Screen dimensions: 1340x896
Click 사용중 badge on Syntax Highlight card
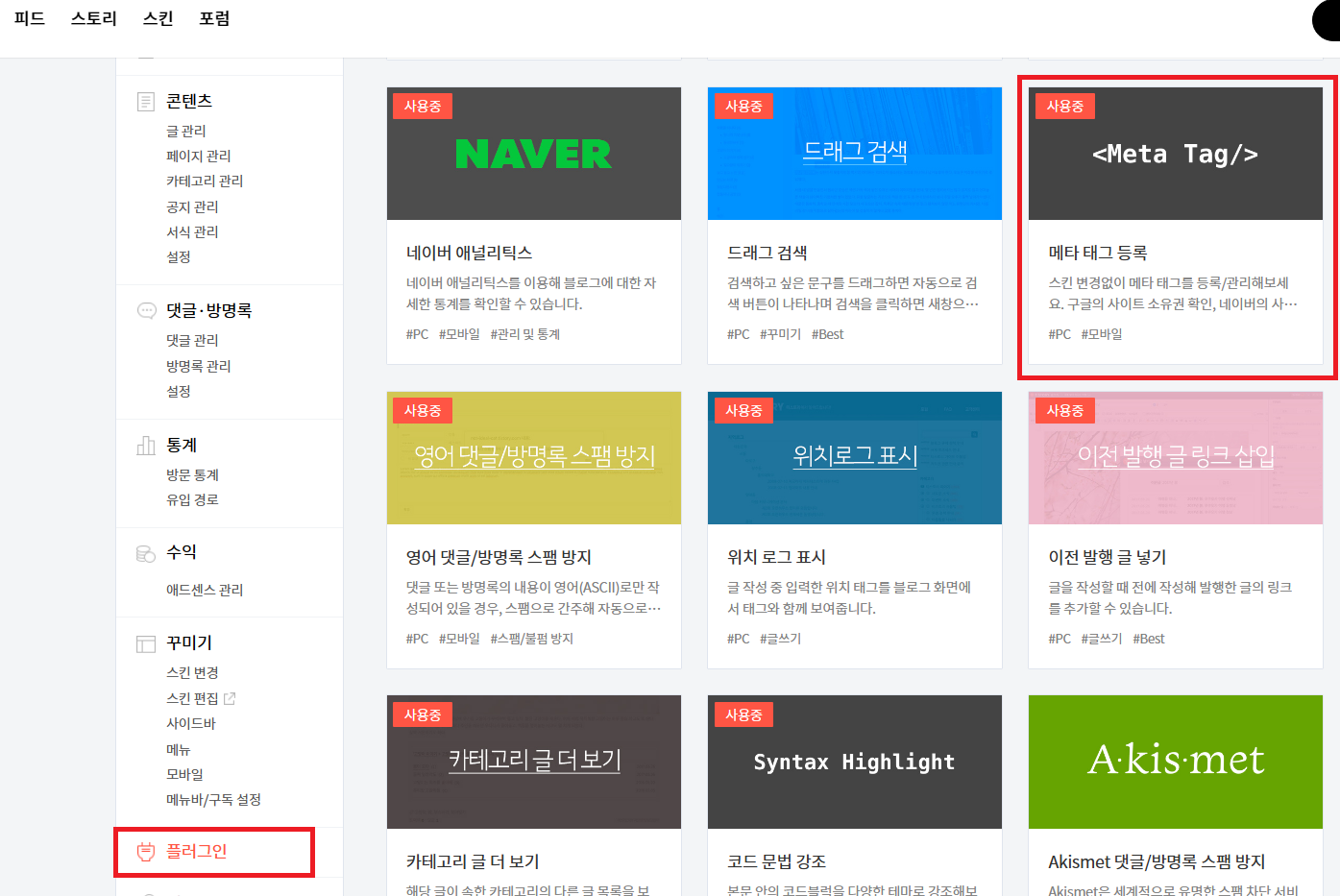pyautogui.click(x=743, y=715)
